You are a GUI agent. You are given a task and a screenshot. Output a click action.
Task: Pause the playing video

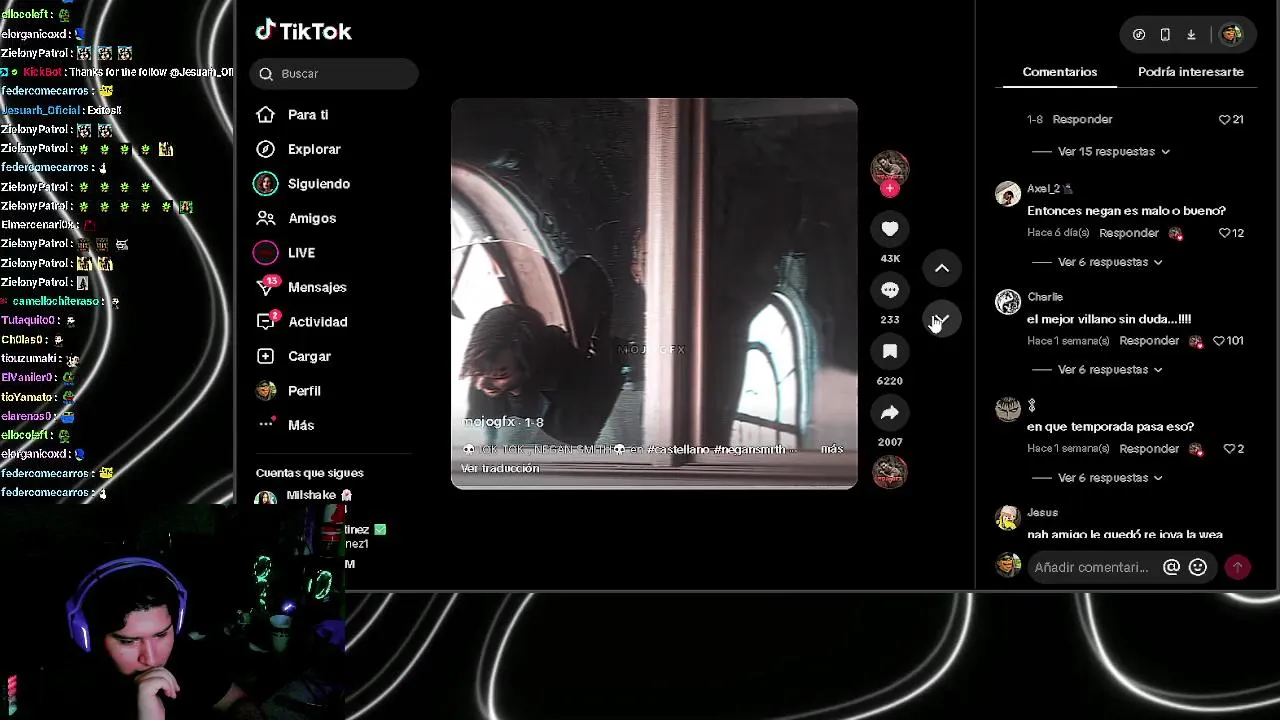tap(654, 293)
